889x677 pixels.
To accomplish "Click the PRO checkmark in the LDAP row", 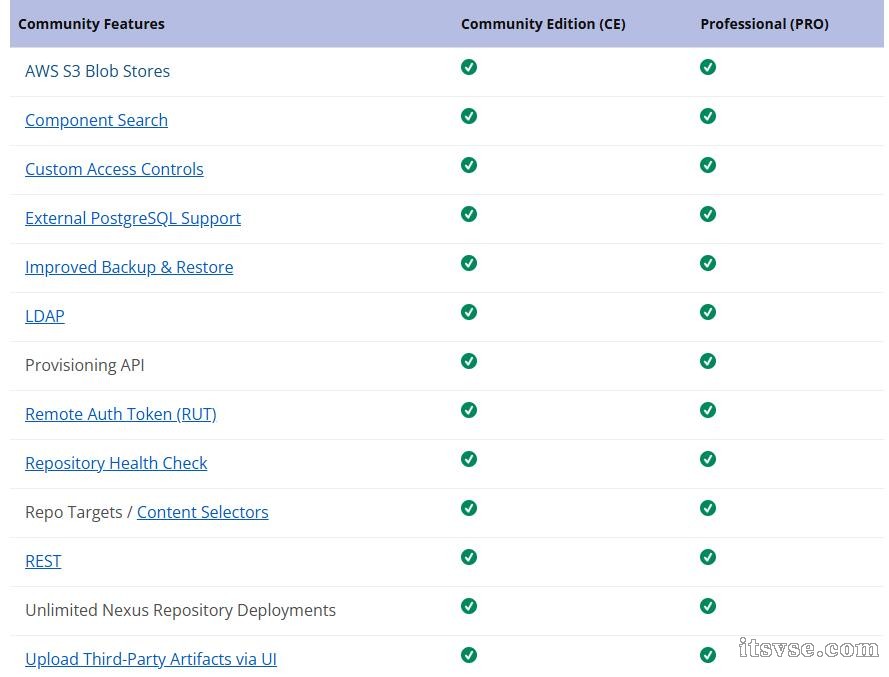I will click(708, 312).
